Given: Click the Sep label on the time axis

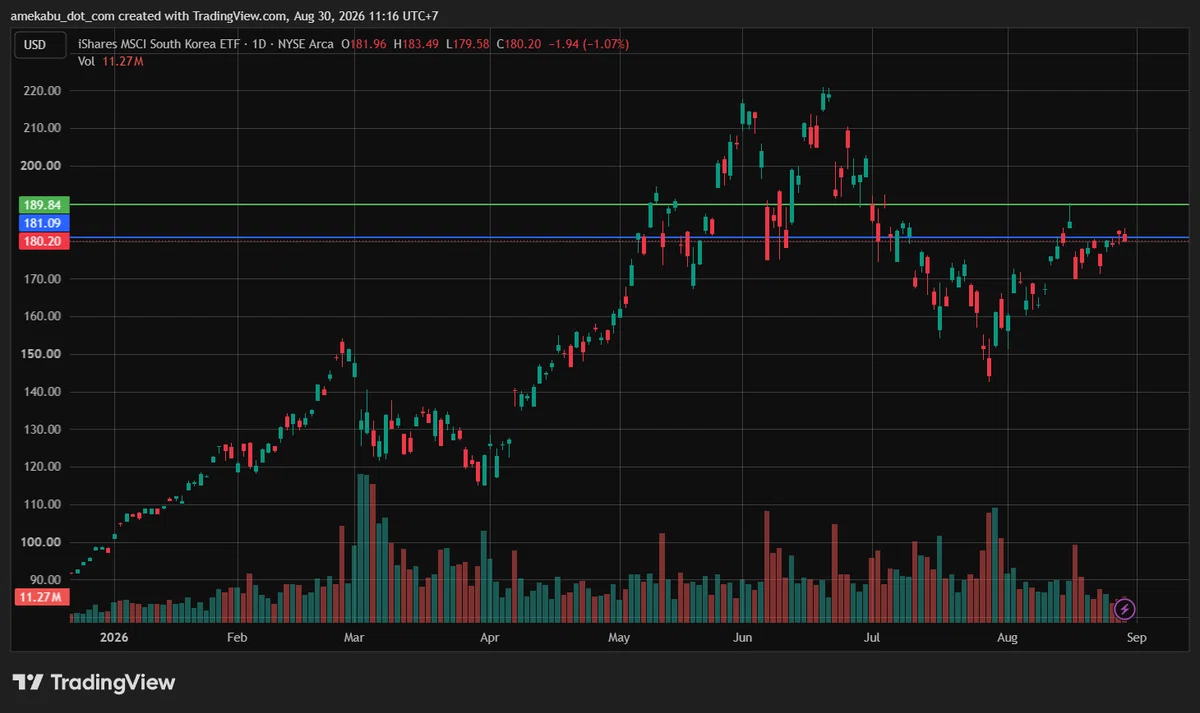Looking at the screenshot, I should (x=1135, y=637).
